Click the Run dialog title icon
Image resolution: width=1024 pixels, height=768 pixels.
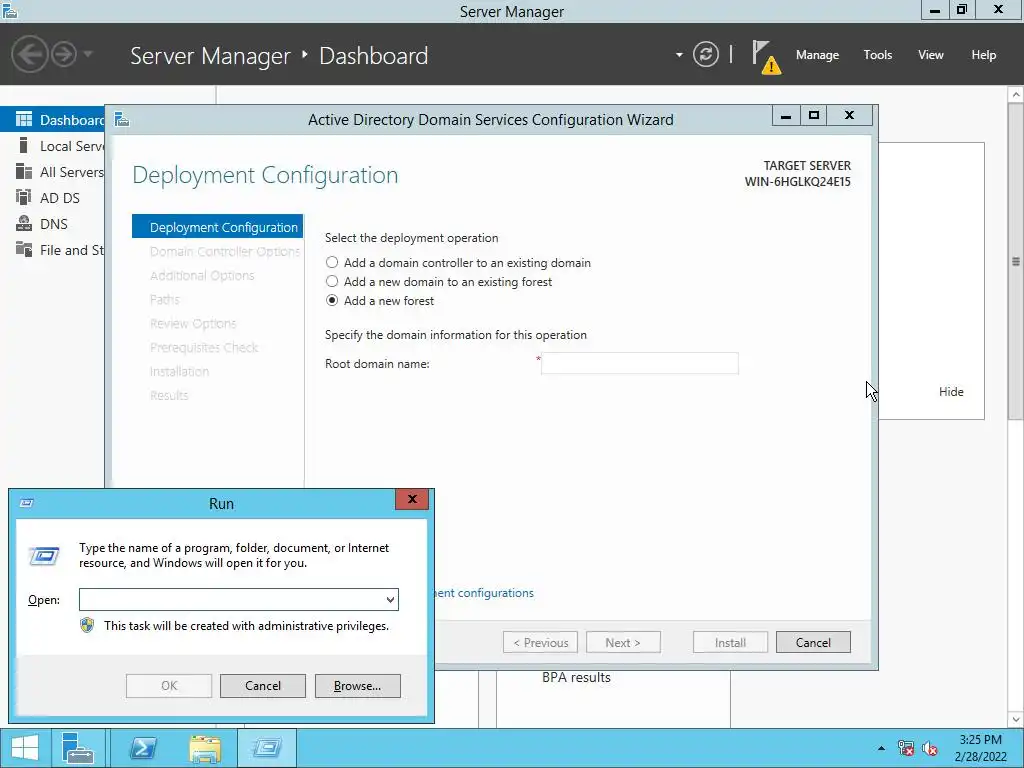[x=27, y=503]
